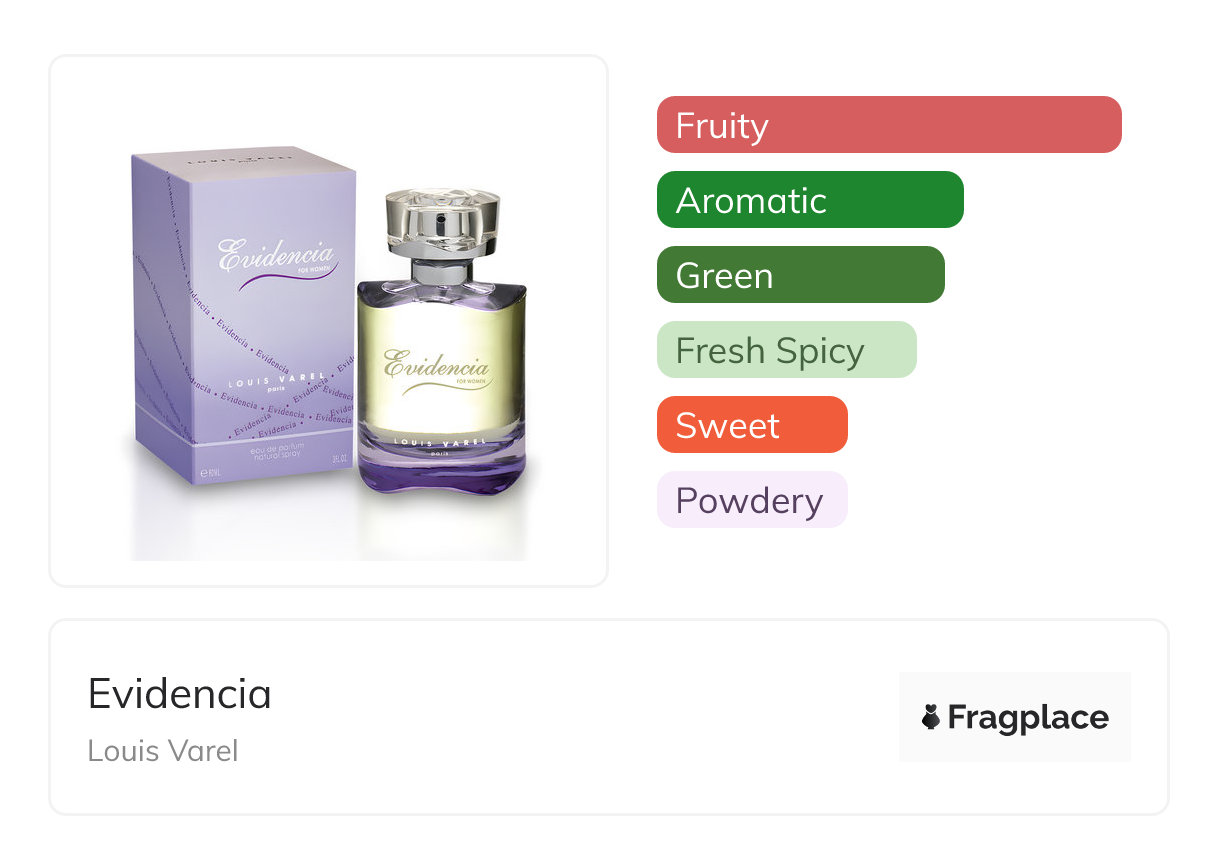Select the Aromatic accord bar

point(810,200)
